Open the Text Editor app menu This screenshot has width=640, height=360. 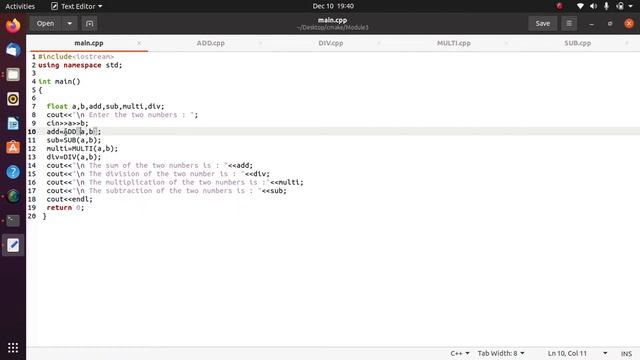(76, 6)
